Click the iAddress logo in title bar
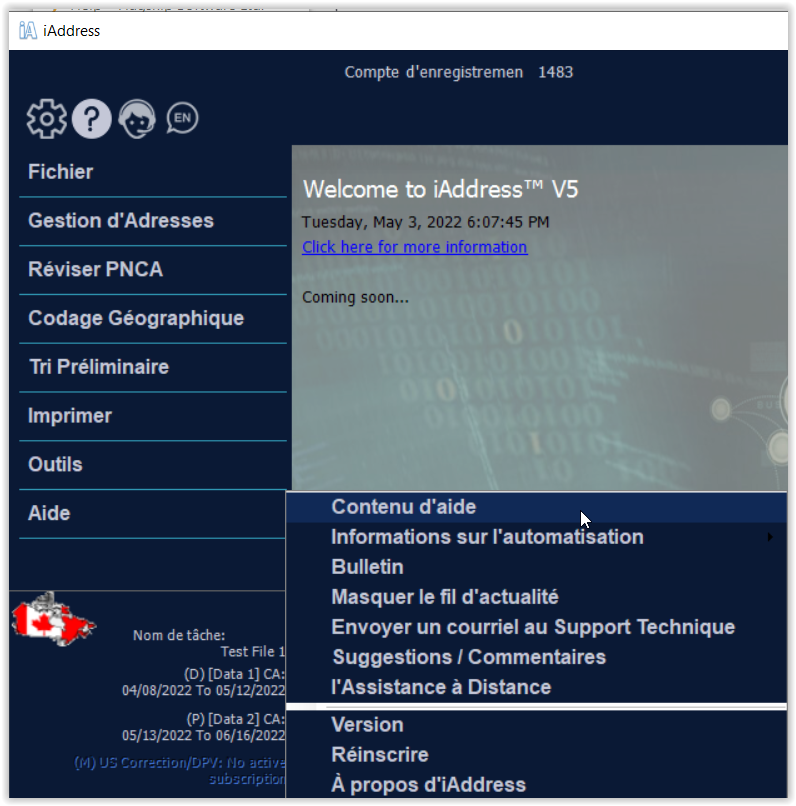Image resolution: width=796 pixels, height=806 pixels. (28, 31)
